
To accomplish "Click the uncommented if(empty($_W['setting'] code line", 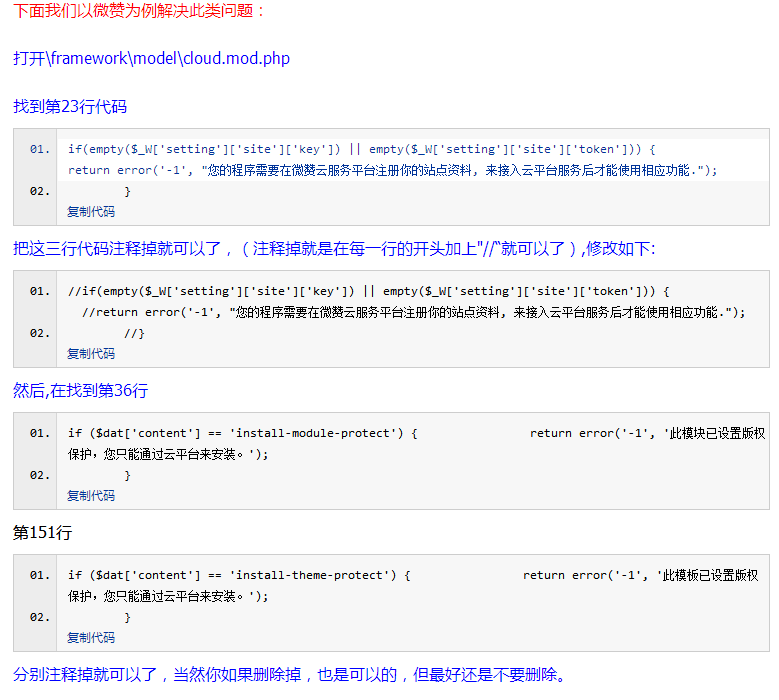I will click(362, 149).
